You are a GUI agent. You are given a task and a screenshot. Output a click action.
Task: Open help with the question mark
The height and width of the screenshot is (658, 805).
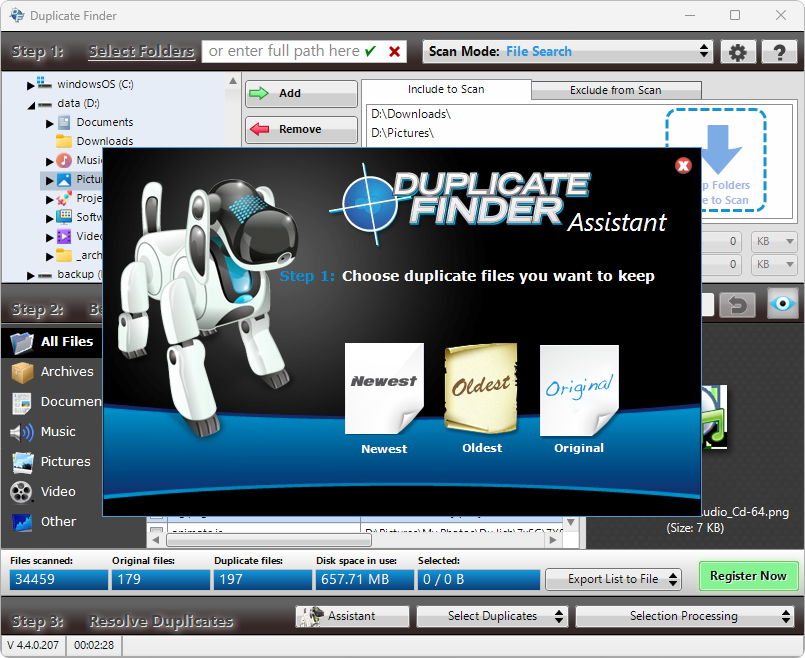tap(779, 52)
